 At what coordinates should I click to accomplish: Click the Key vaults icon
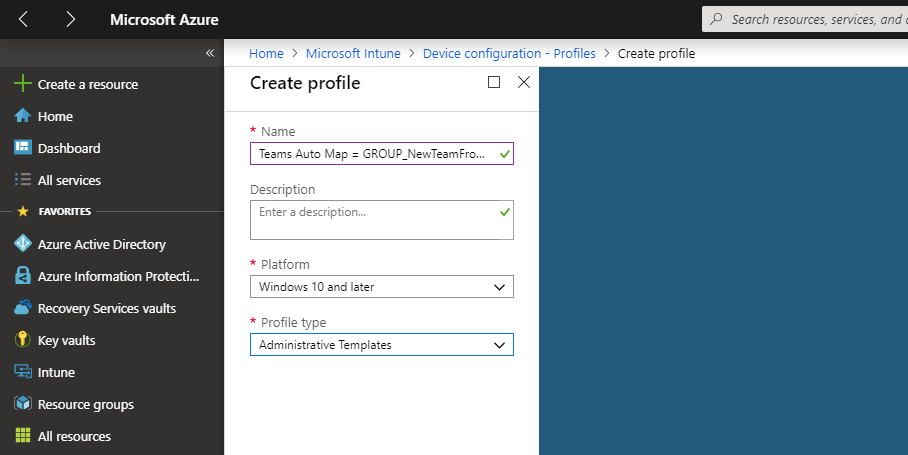tap(23, 339)
